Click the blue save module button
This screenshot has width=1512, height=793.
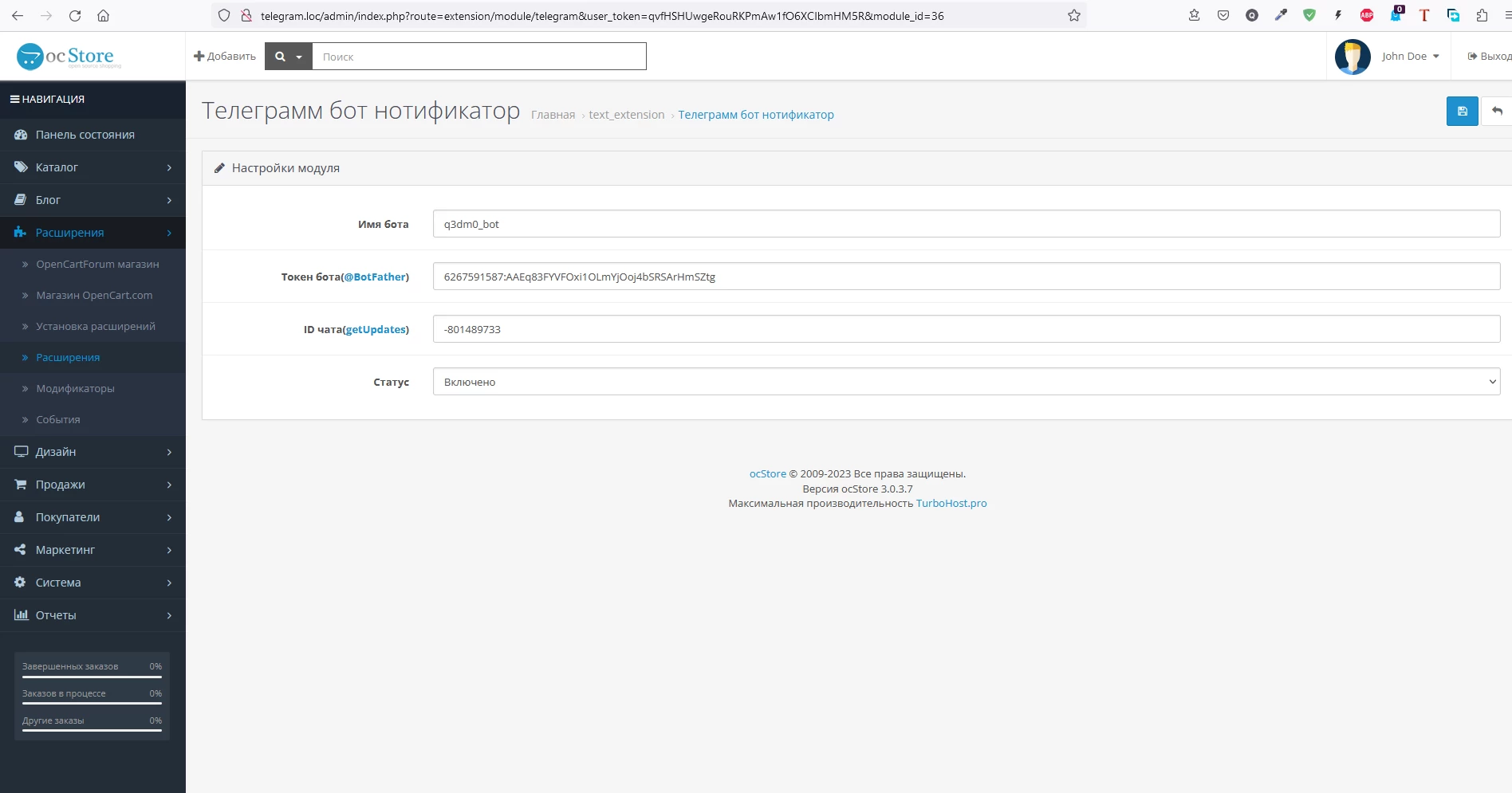coord(1462,111)
